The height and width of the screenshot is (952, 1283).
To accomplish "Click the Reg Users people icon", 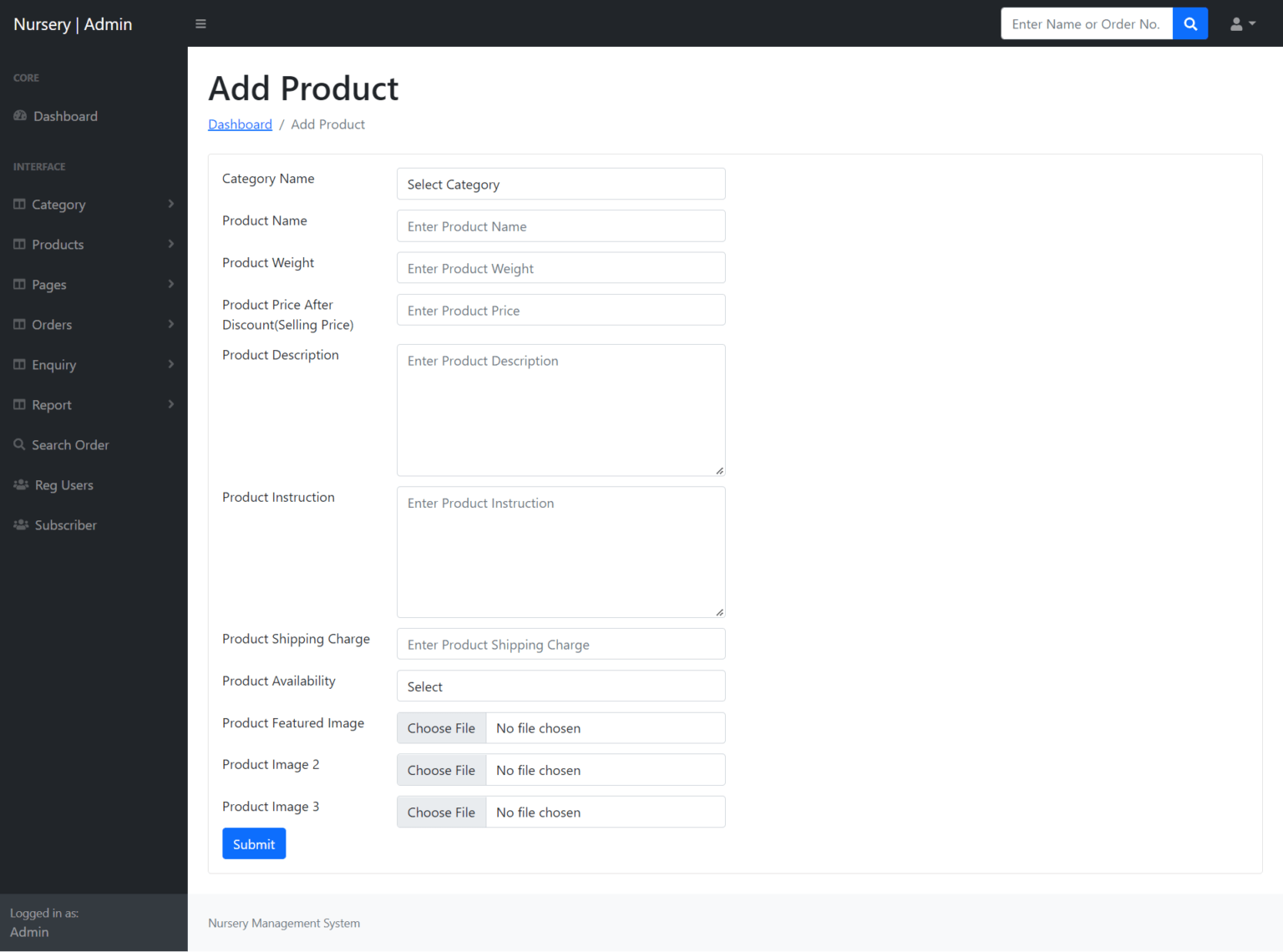I will 21,485.
